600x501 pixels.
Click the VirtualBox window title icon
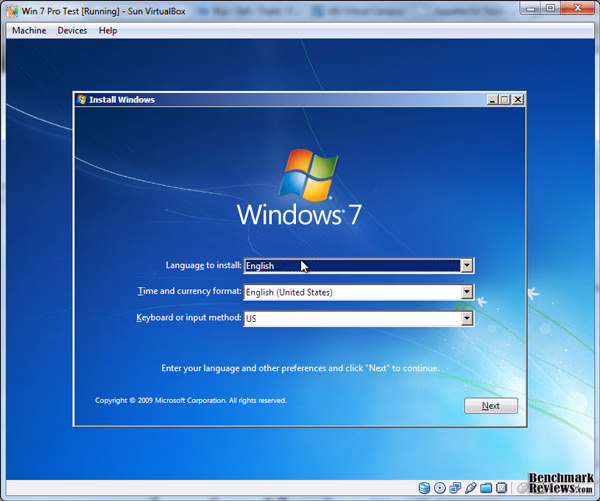[x=13, y=11]
